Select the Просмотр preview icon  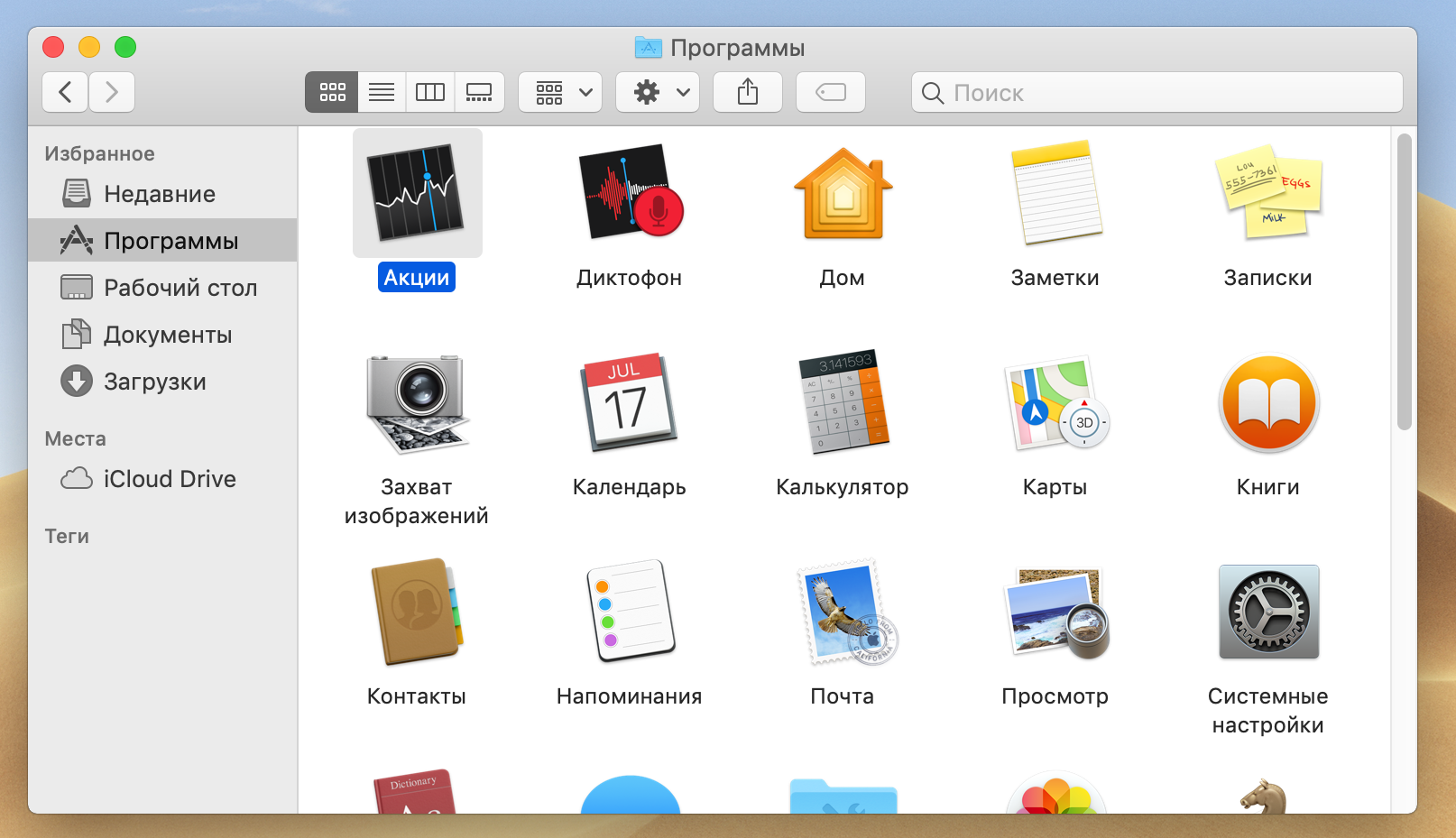1055,612
